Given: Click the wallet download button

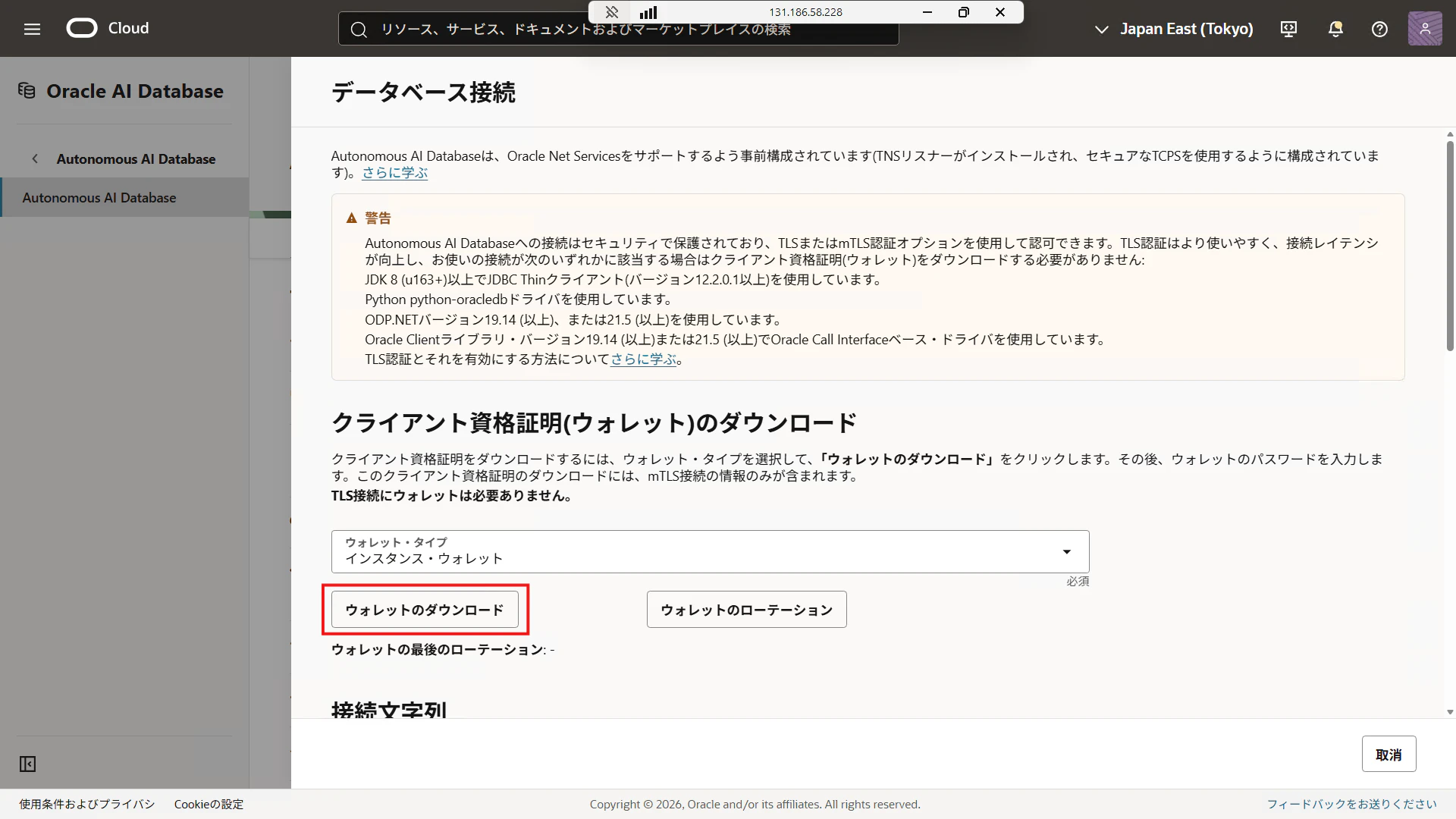Looking at the screenshot, I should 425,610.
